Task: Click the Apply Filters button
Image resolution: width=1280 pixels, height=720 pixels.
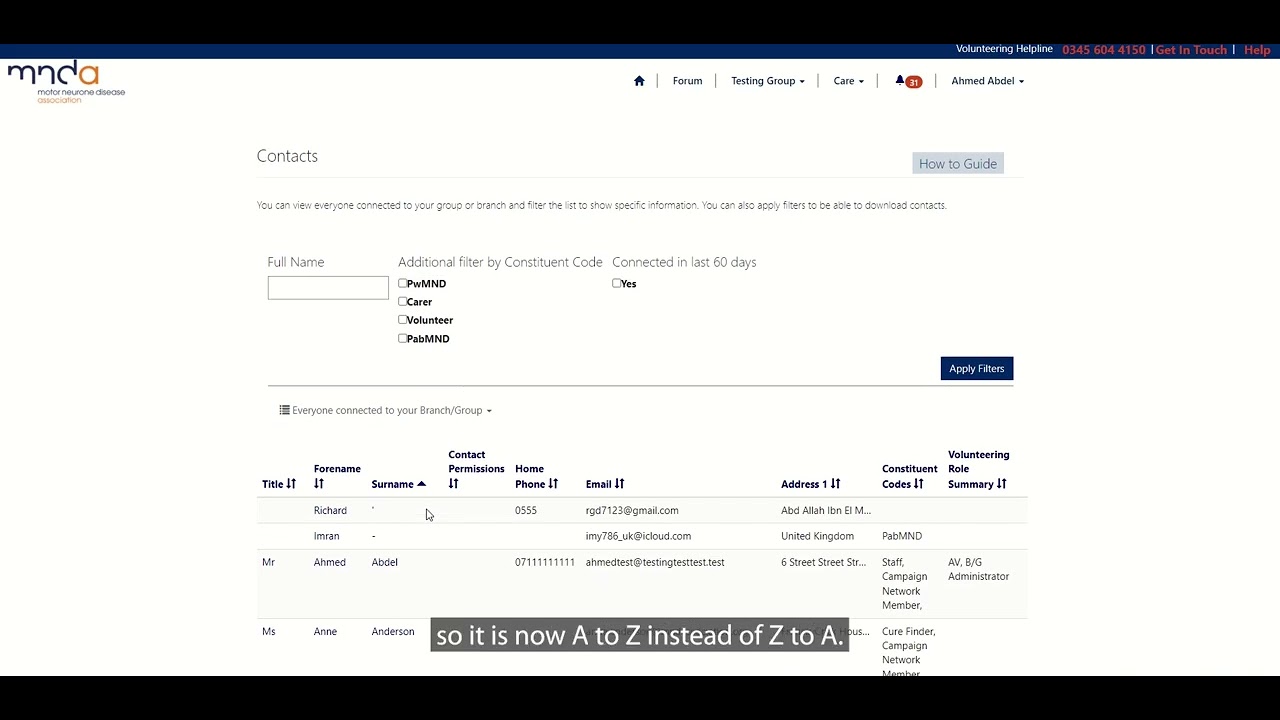Action: pyautogui.click(x=976, y=368)
